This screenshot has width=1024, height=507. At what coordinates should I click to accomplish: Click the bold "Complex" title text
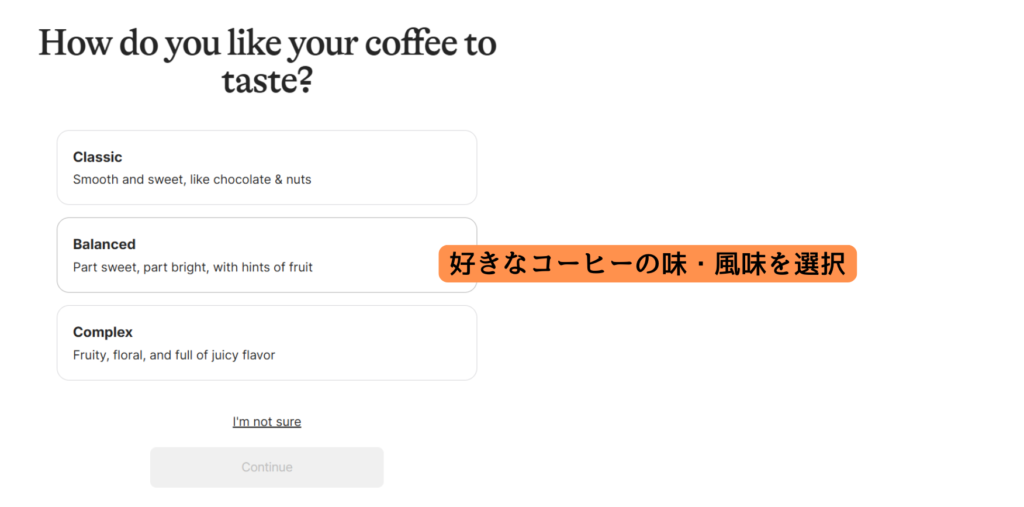click(x=103, y=333)
